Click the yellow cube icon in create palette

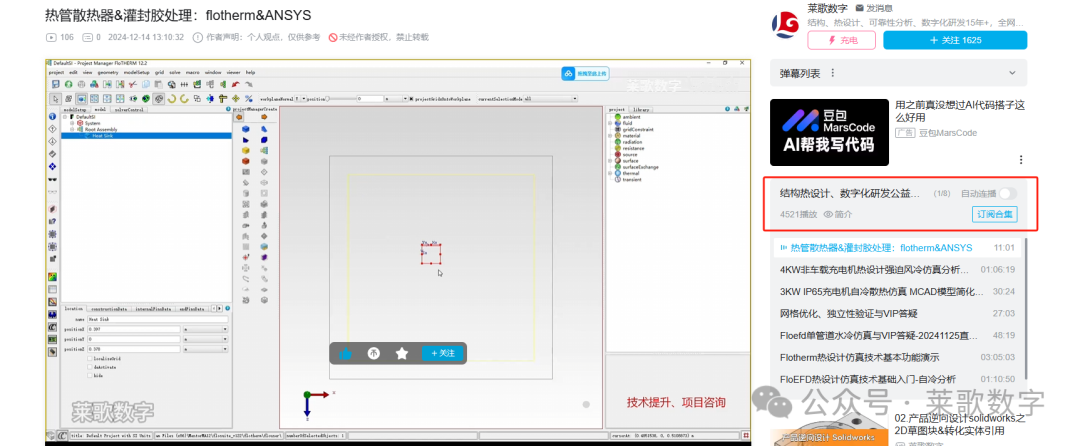[245, 150]
